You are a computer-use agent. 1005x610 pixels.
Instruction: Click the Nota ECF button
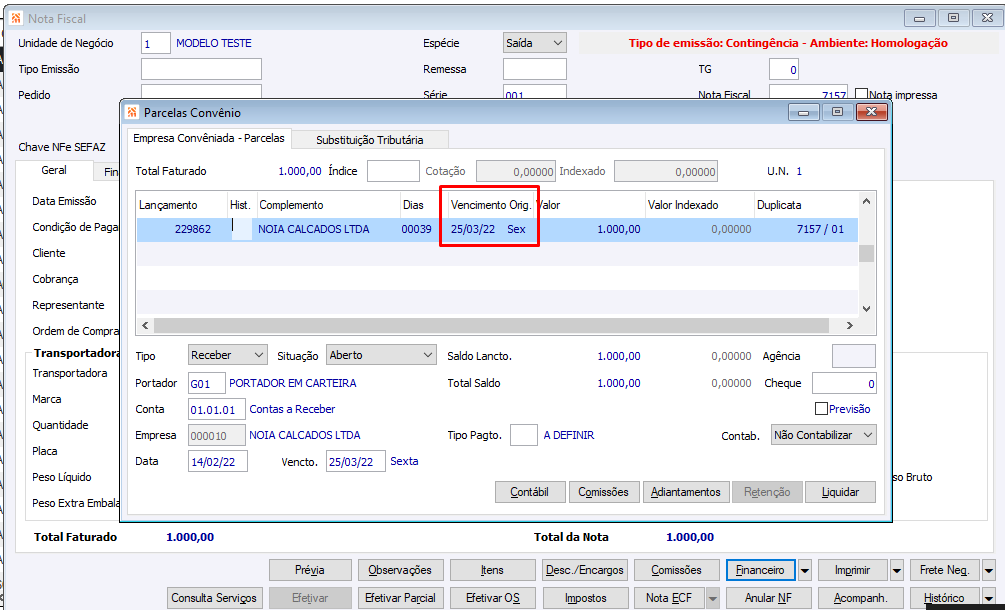click(669, 598)
